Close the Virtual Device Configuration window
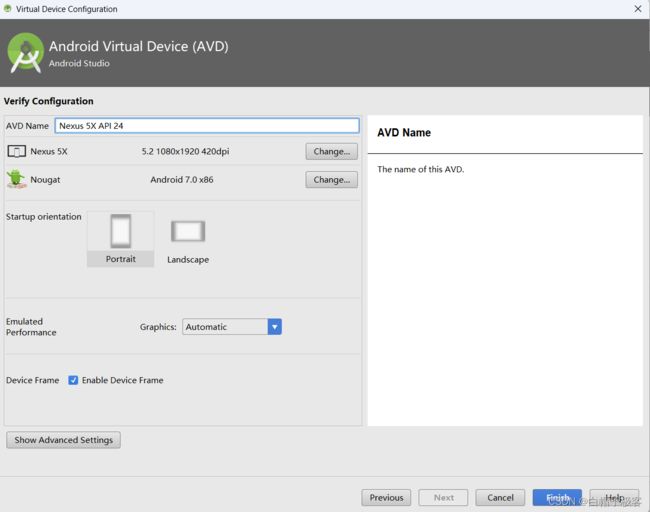Viewport: 650px width, 512px height. tap(638, 9)
